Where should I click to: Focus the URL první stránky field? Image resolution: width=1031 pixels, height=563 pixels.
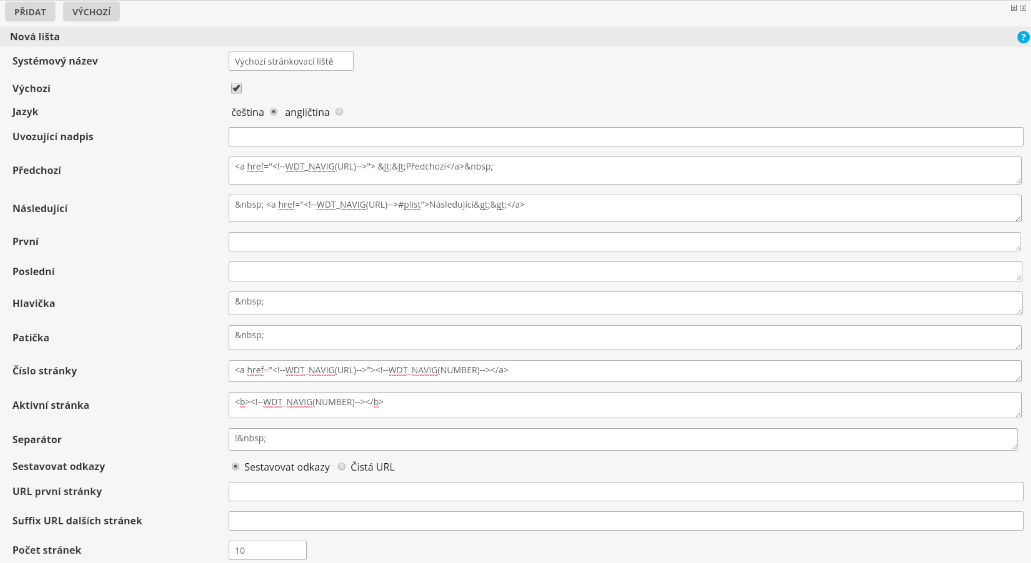(625, 492)
